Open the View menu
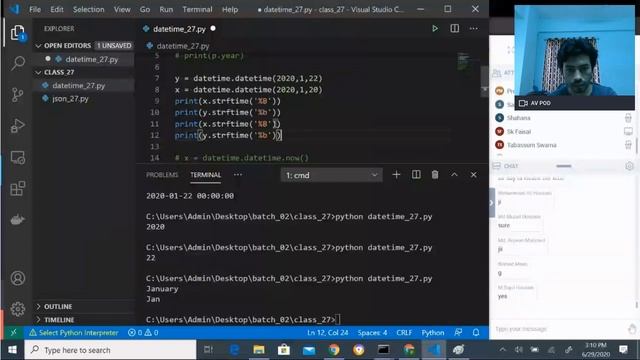Image resolution: width=640 pixels, height=360 pixels. click(122, 9)
